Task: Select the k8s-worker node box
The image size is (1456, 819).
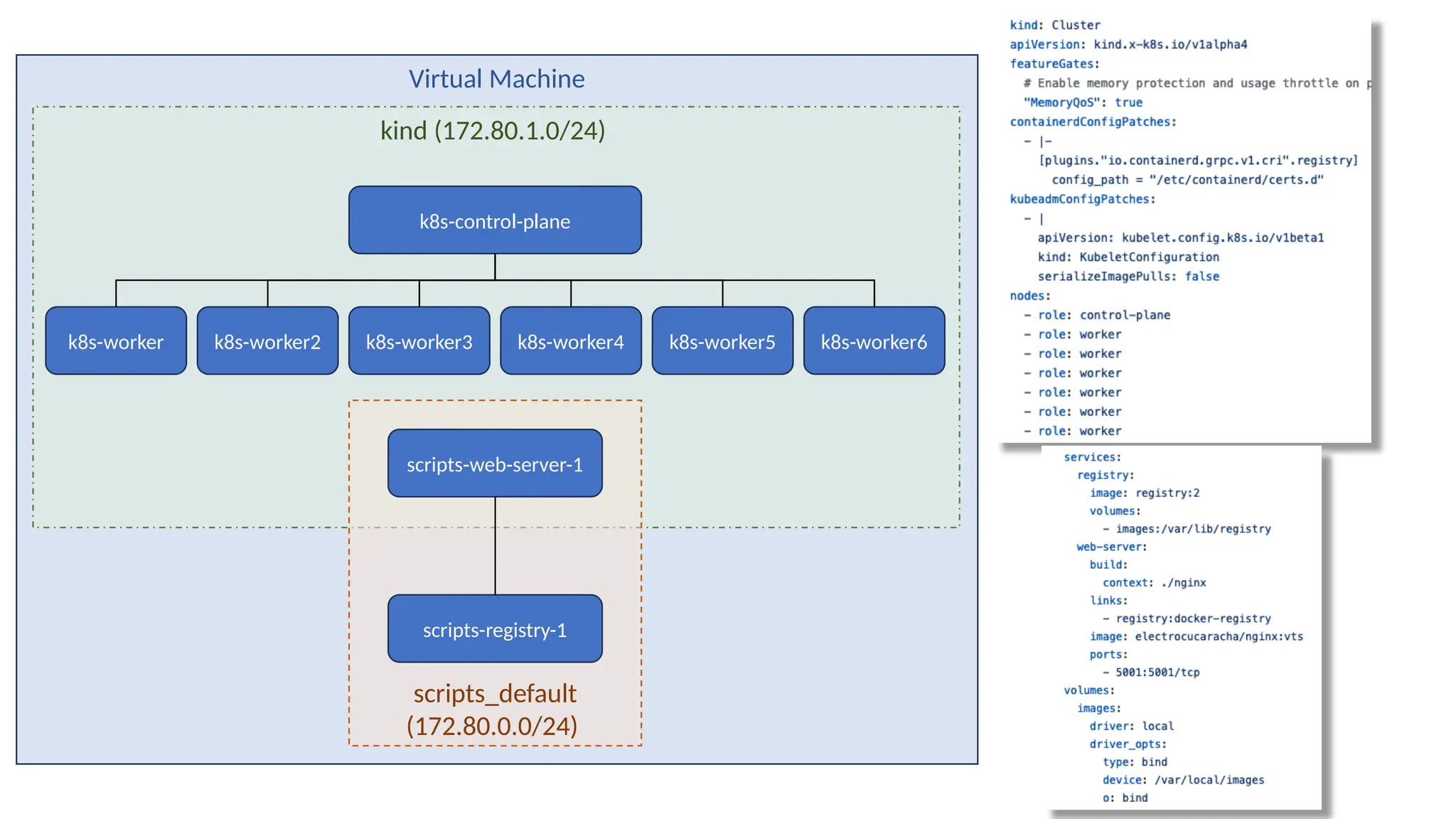Action: point(116,342)
